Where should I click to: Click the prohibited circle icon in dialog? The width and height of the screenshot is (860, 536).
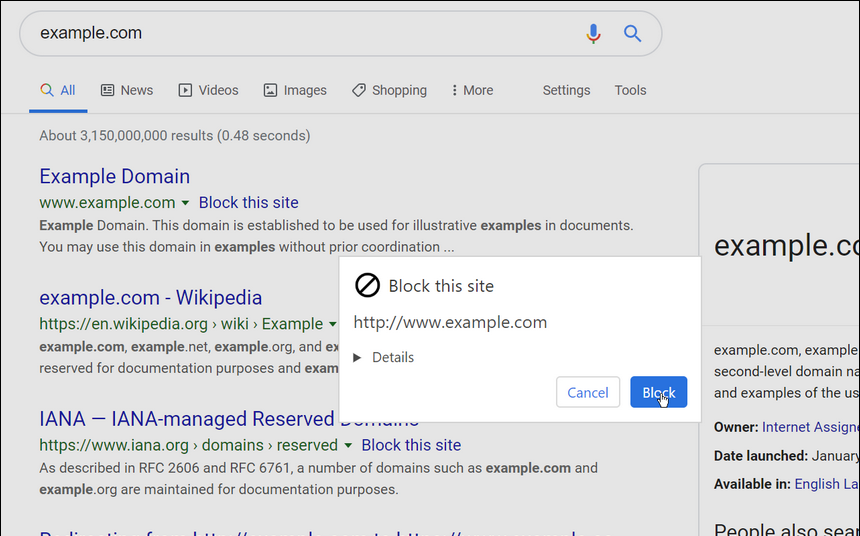367,286
